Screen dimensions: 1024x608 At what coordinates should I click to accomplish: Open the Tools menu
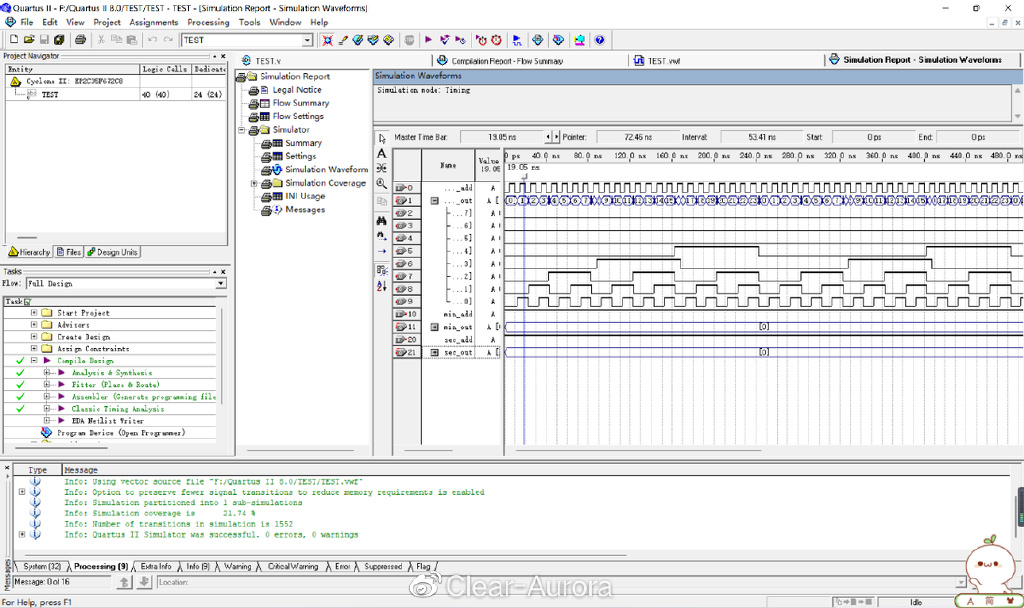[x=249, y=22]
